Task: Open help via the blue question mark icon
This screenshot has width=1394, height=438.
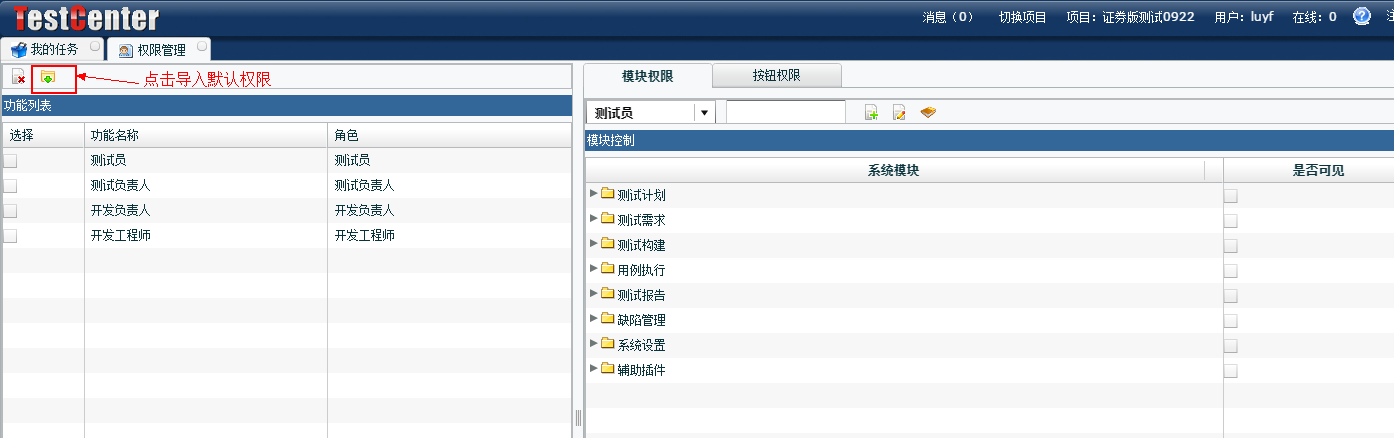Action: 1361,16
